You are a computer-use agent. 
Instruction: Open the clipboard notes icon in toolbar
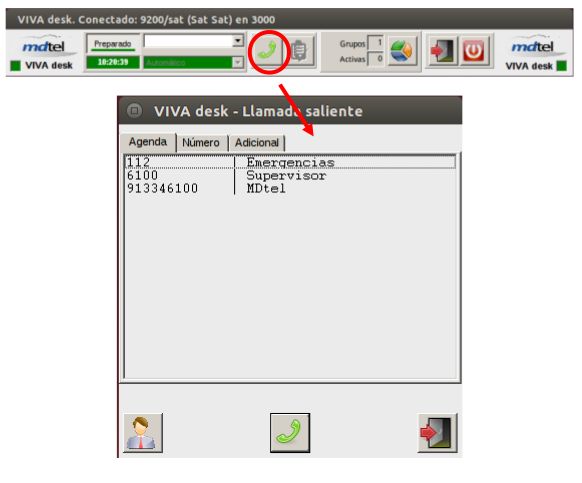coord(299,51)
